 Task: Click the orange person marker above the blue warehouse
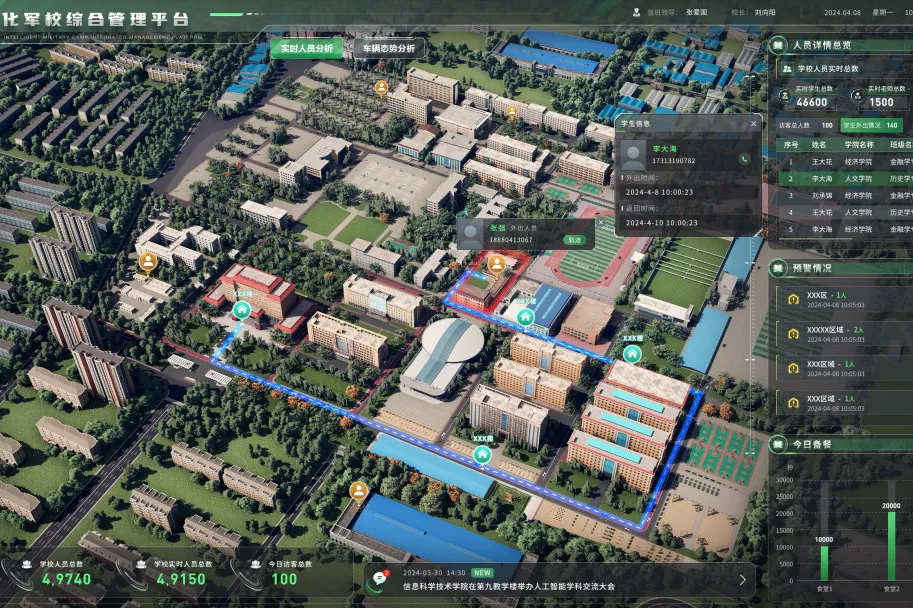coord(358,491)
